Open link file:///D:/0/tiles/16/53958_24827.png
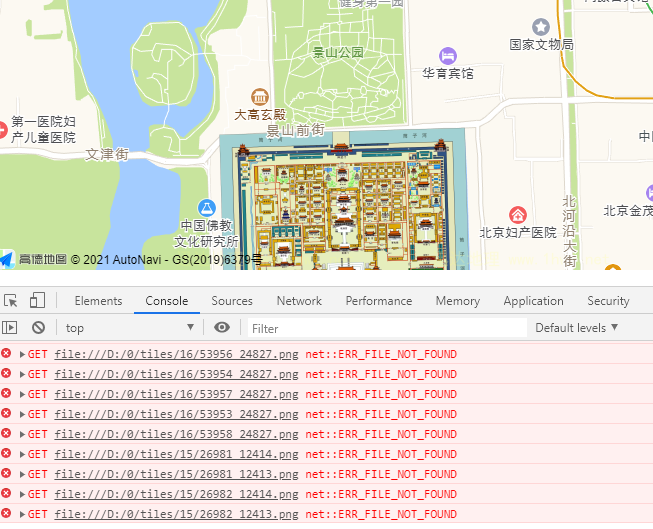Screen dimensions: 653x529 [x=177, y=434]
